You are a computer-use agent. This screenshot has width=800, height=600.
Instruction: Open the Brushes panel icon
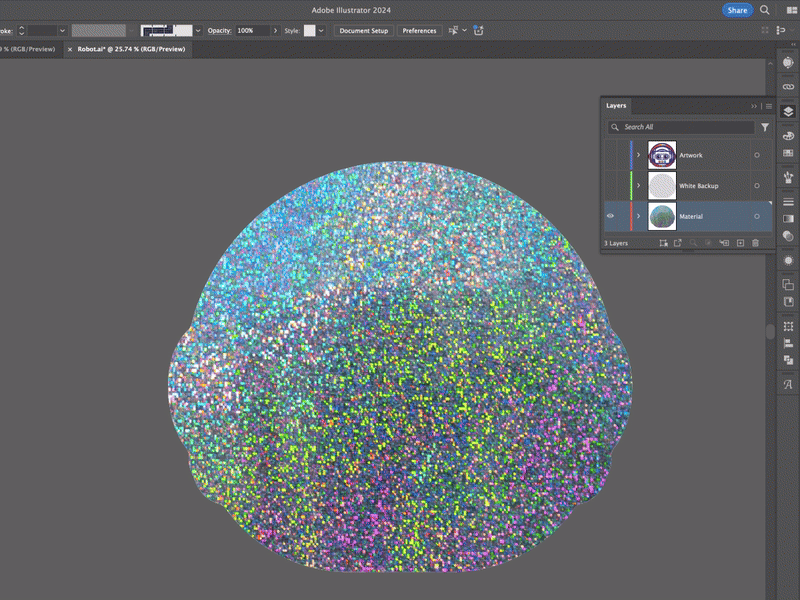pyautogui.click(x=788, y=177)
